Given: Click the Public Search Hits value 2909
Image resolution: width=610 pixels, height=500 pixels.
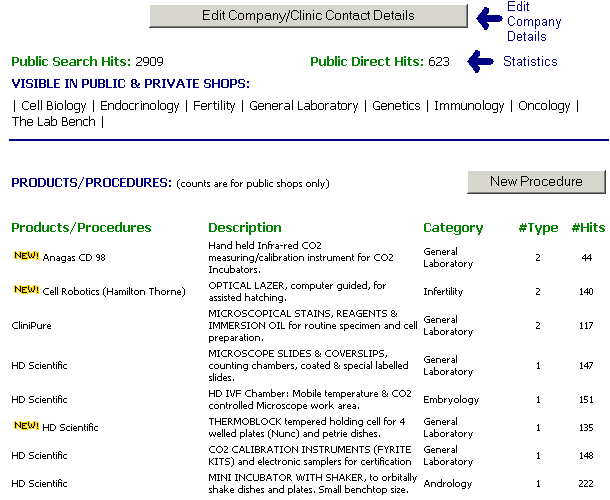Looking at the screenshot, I should [149, 61].
